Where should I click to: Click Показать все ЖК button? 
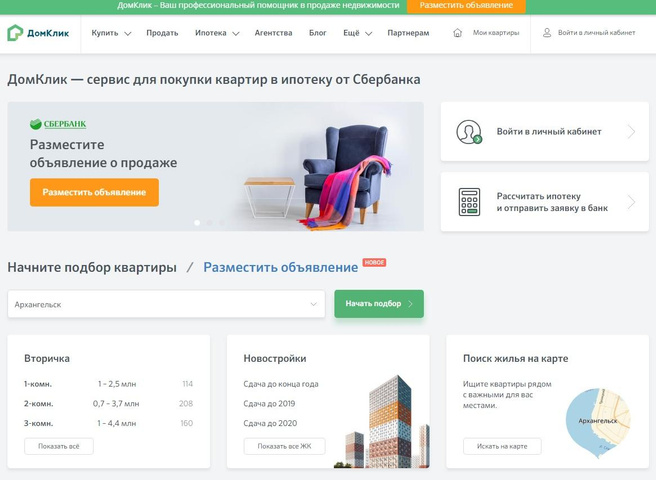tap(284, 446)
